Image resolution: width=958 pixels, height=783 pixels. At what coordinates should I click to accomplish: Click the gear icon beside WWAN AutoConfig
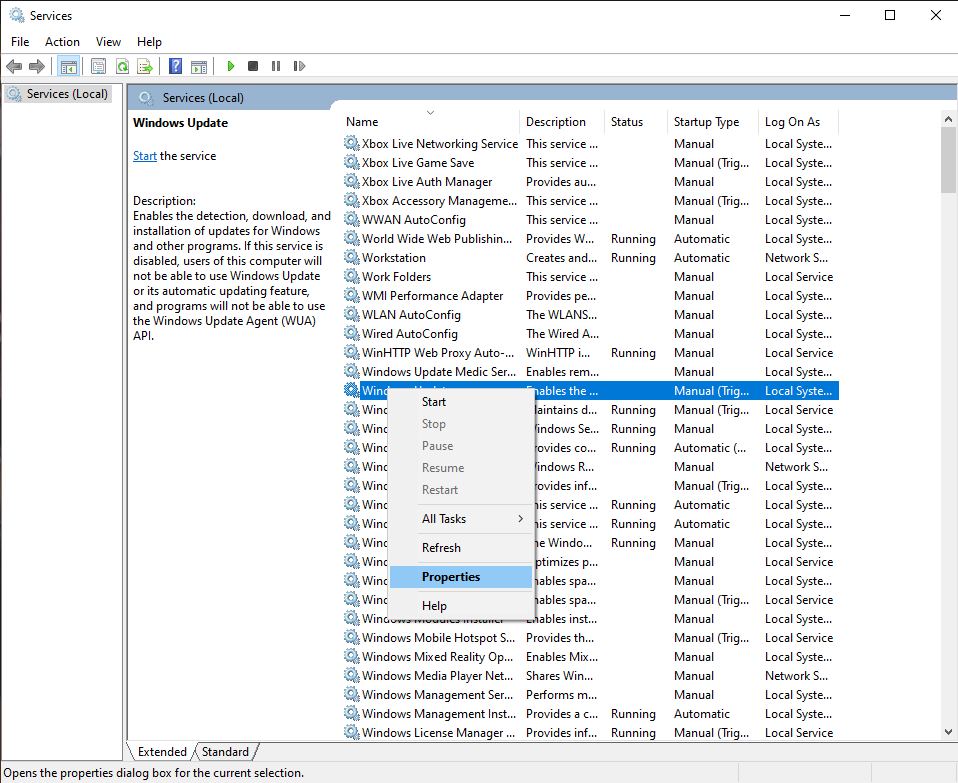351,219
